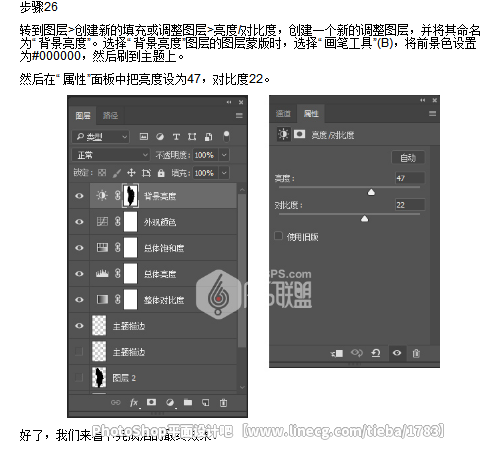This screenshot has width=500, height=450.
Task: Click the Layers panel scroll down arrow
Action: [x=242, y=387]
